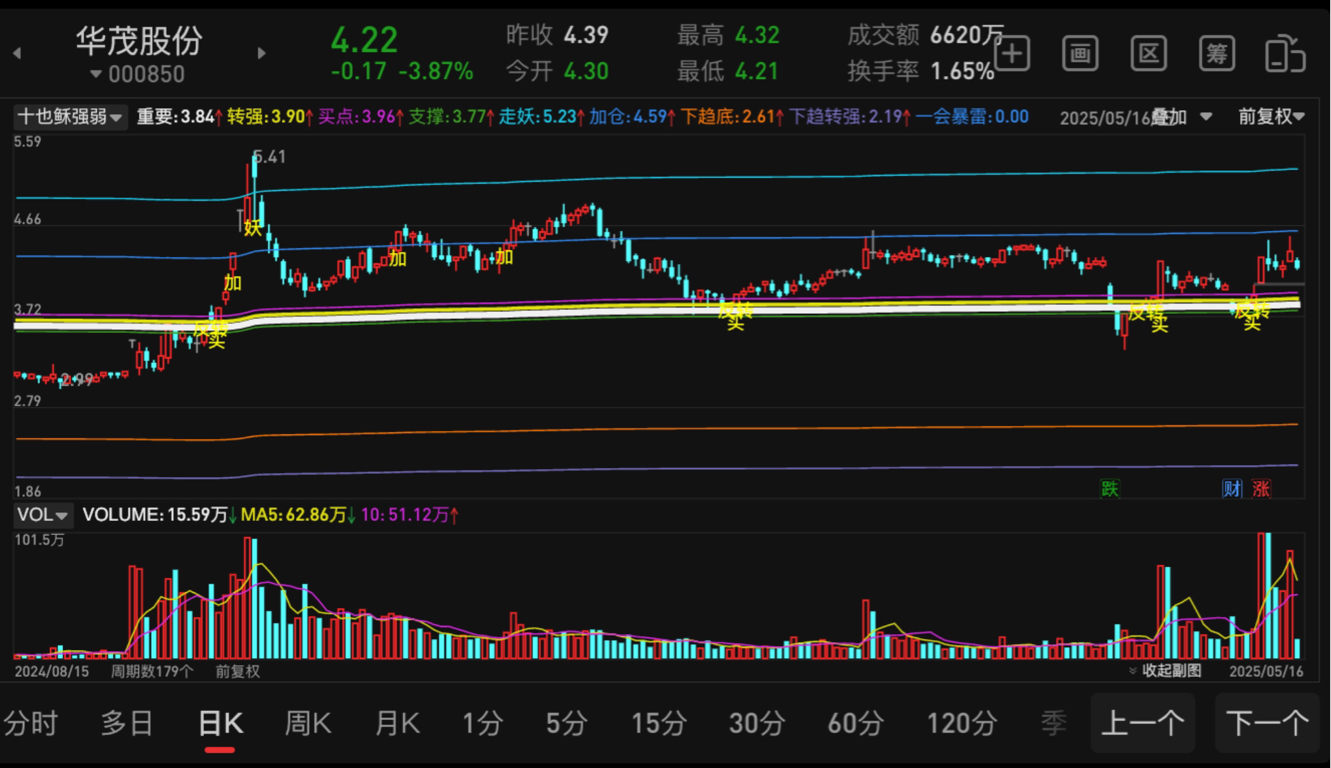Switch to 120分 period tab

[962, 722]
